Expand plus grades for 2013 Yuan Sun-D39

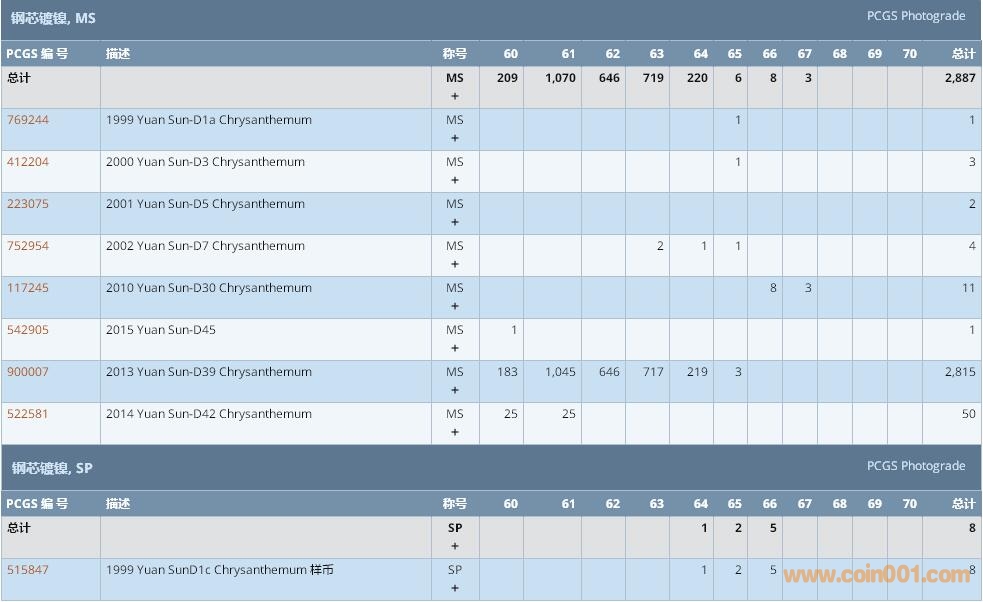click(x=455, y=391)
